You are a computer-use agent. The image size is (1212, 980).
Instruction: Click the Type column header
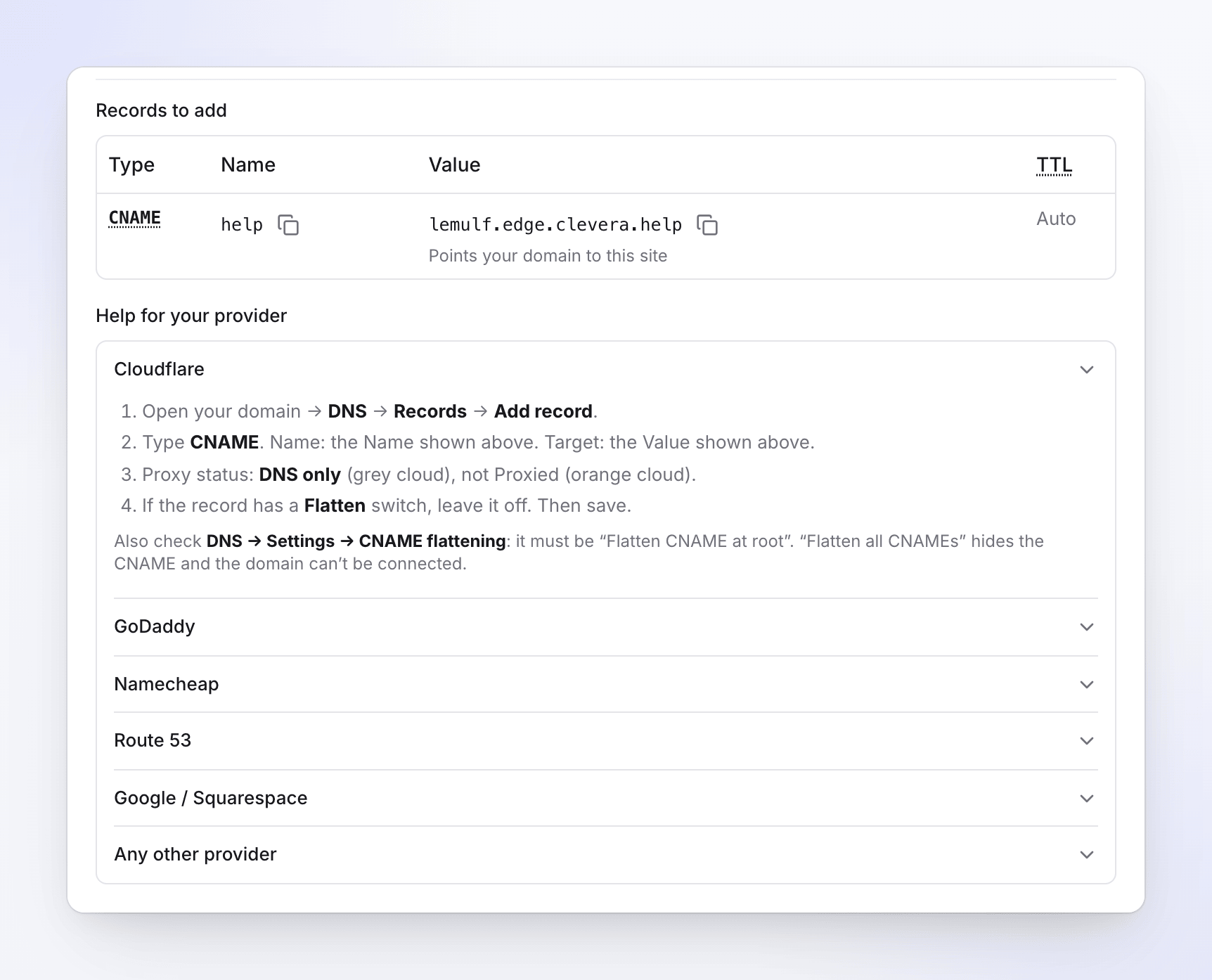[131, 165]
